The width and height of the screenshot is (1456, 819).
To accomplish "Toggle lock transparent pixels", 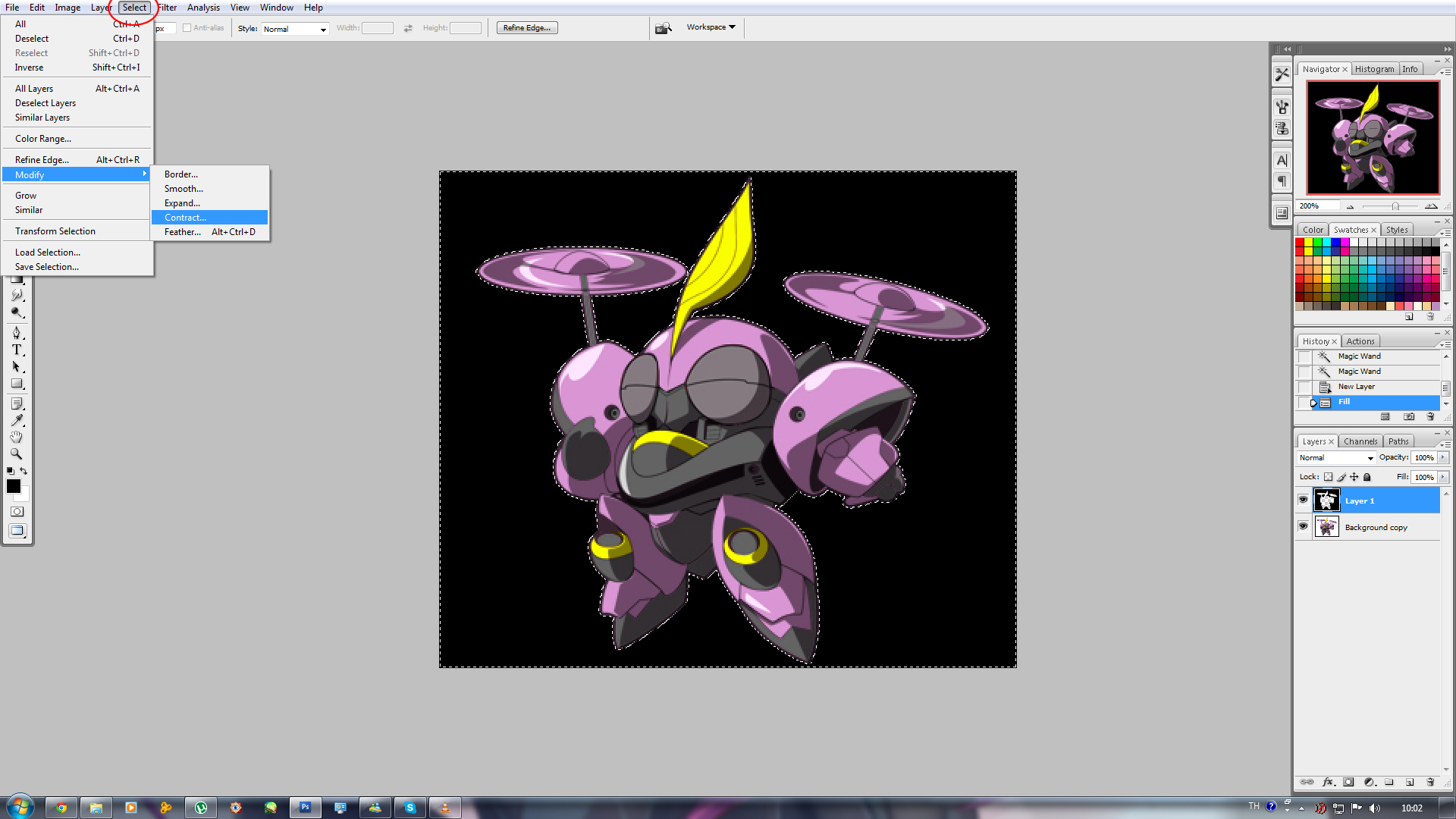I will (1328, 477).
